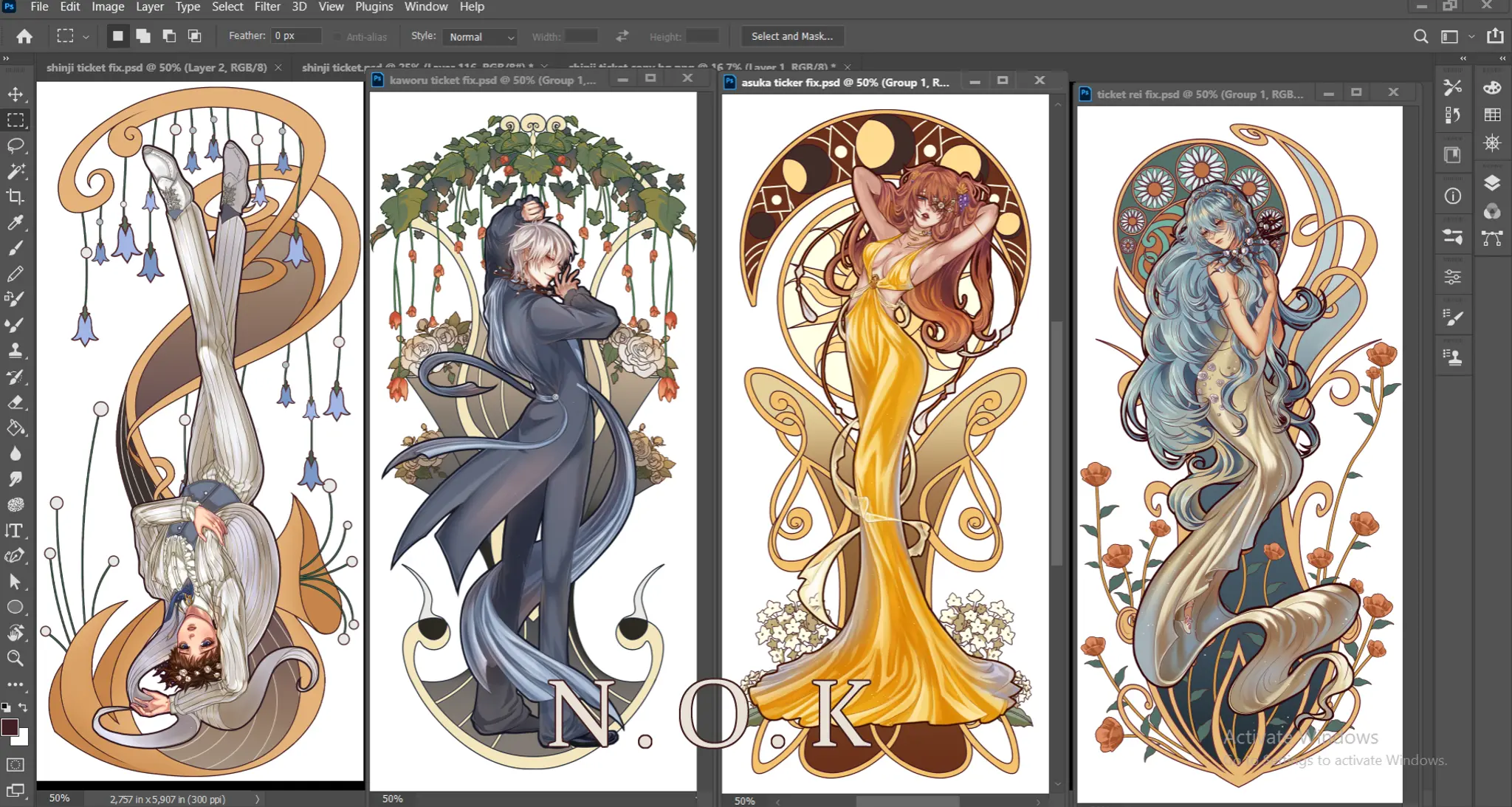This screenshot has height=807, width=1512.
Task: Open the Plugins menu
Action: click(x=374, y=7)
